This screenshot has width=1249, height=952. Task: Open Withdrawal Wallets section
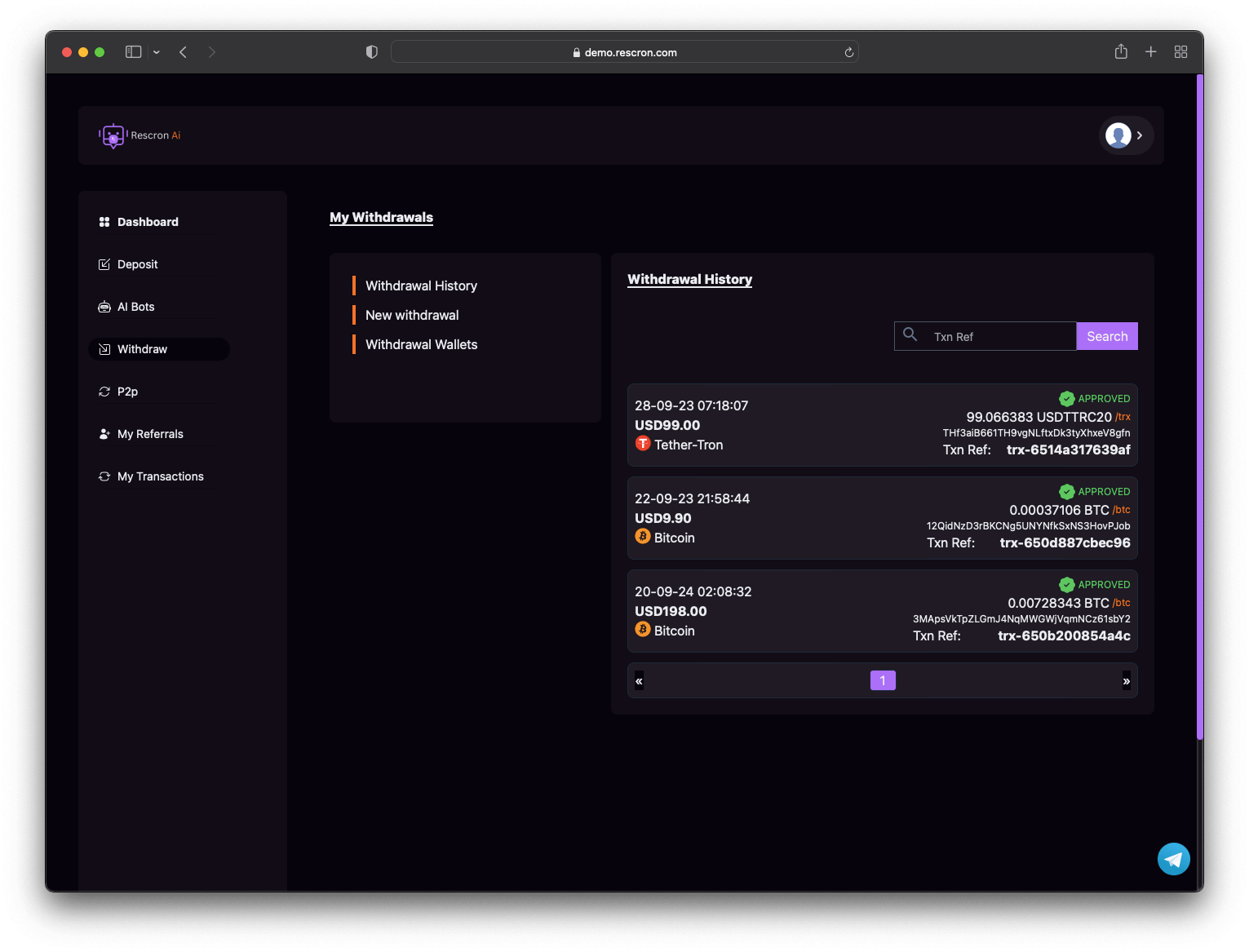pyautogui.click(x=421, y=344)
